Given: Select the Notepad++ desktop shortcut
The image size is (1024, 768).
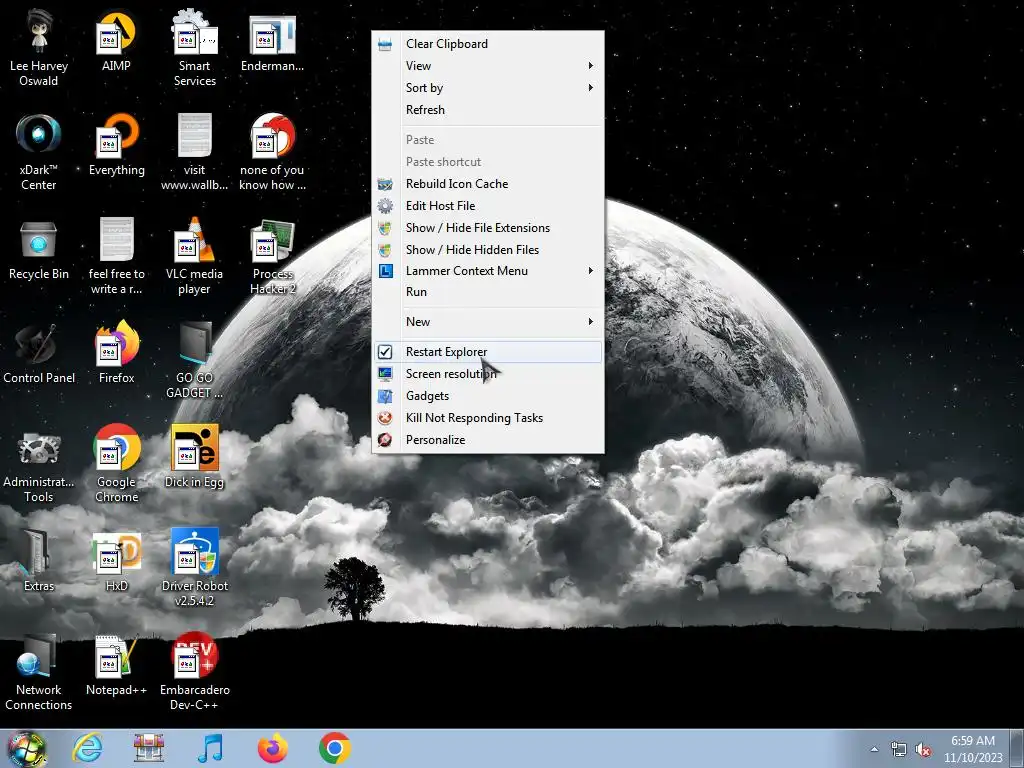Looking at the screenshot, I should pyautogui.click(x=117, y=665).
